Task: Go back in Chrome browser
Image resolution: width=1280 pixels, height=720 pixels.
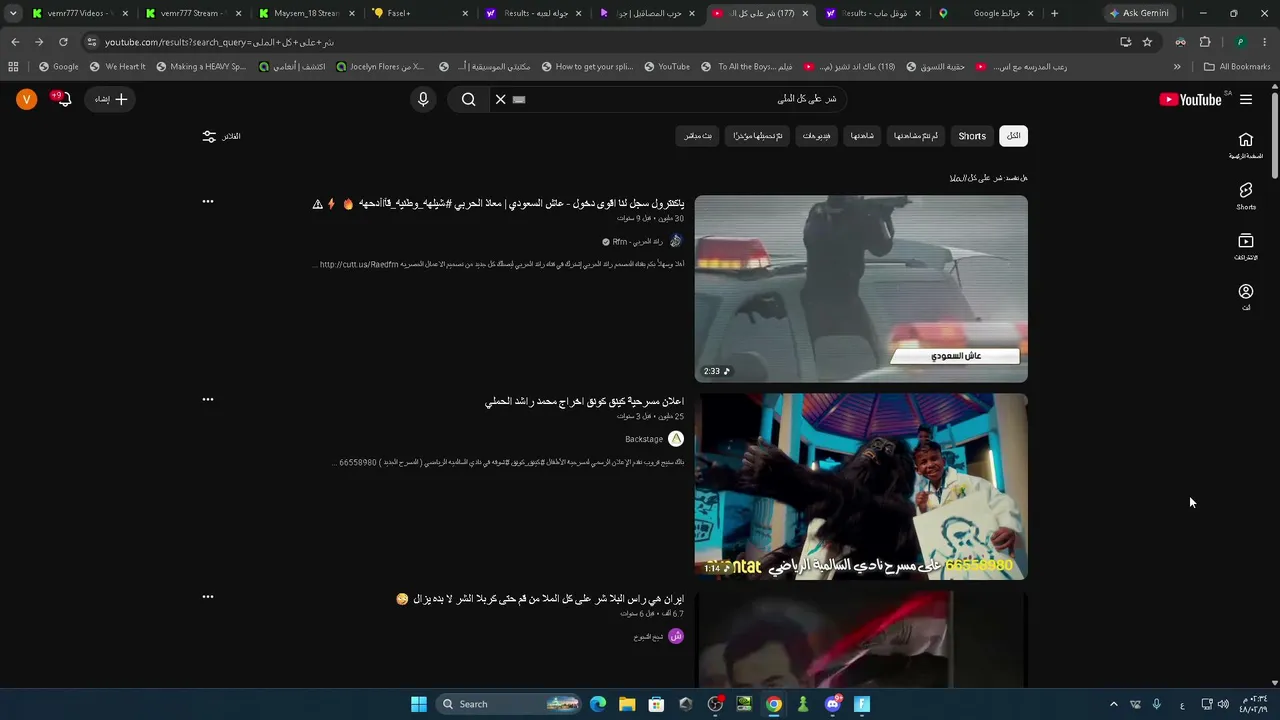Action: [15, 42]
